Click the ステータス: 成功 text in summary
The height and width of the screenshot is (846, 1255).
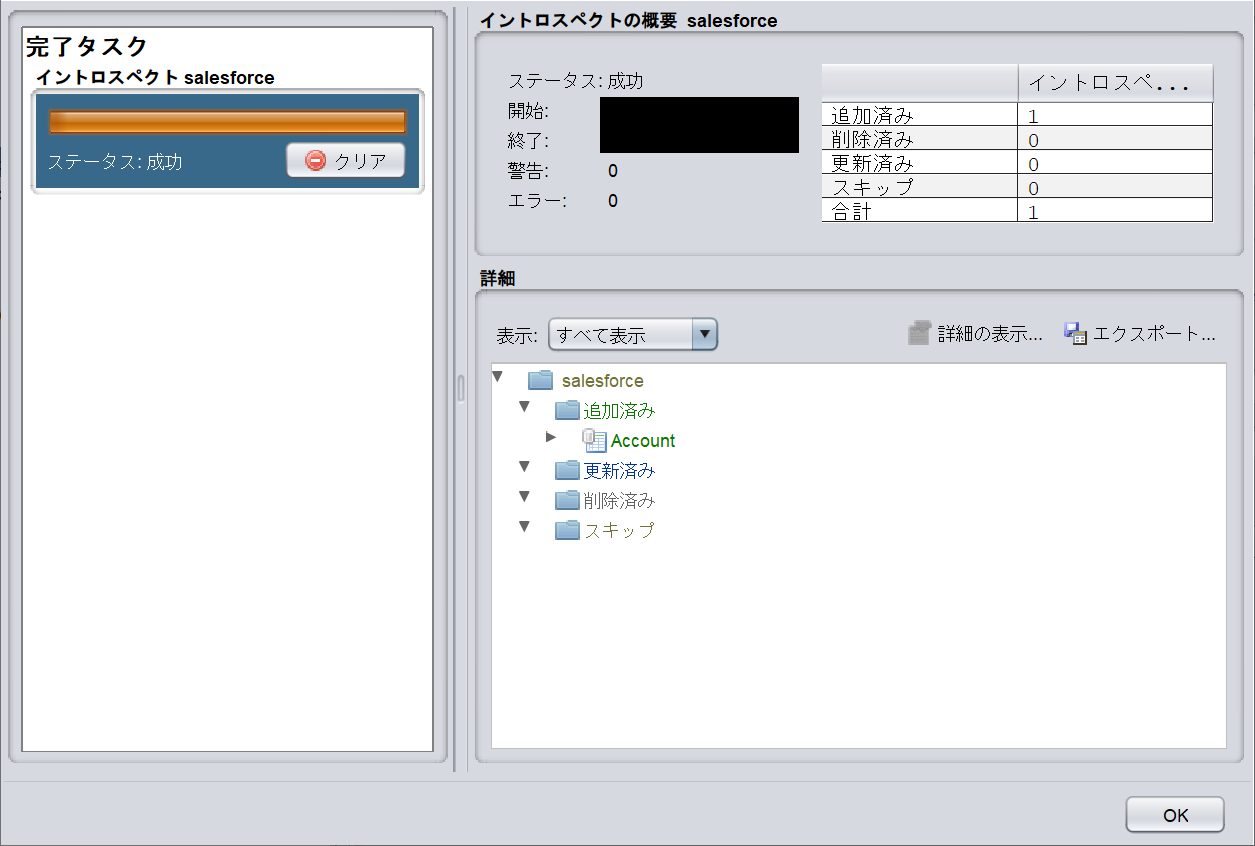(x=575, y=82)
